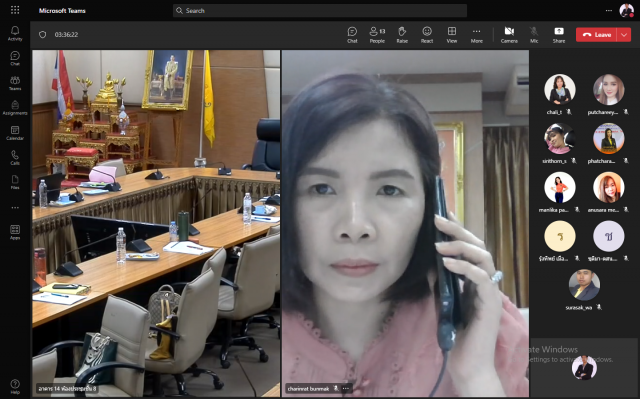Open the Activity bell in sidebar
640x399 pixels.
click(x=15, y=33)
